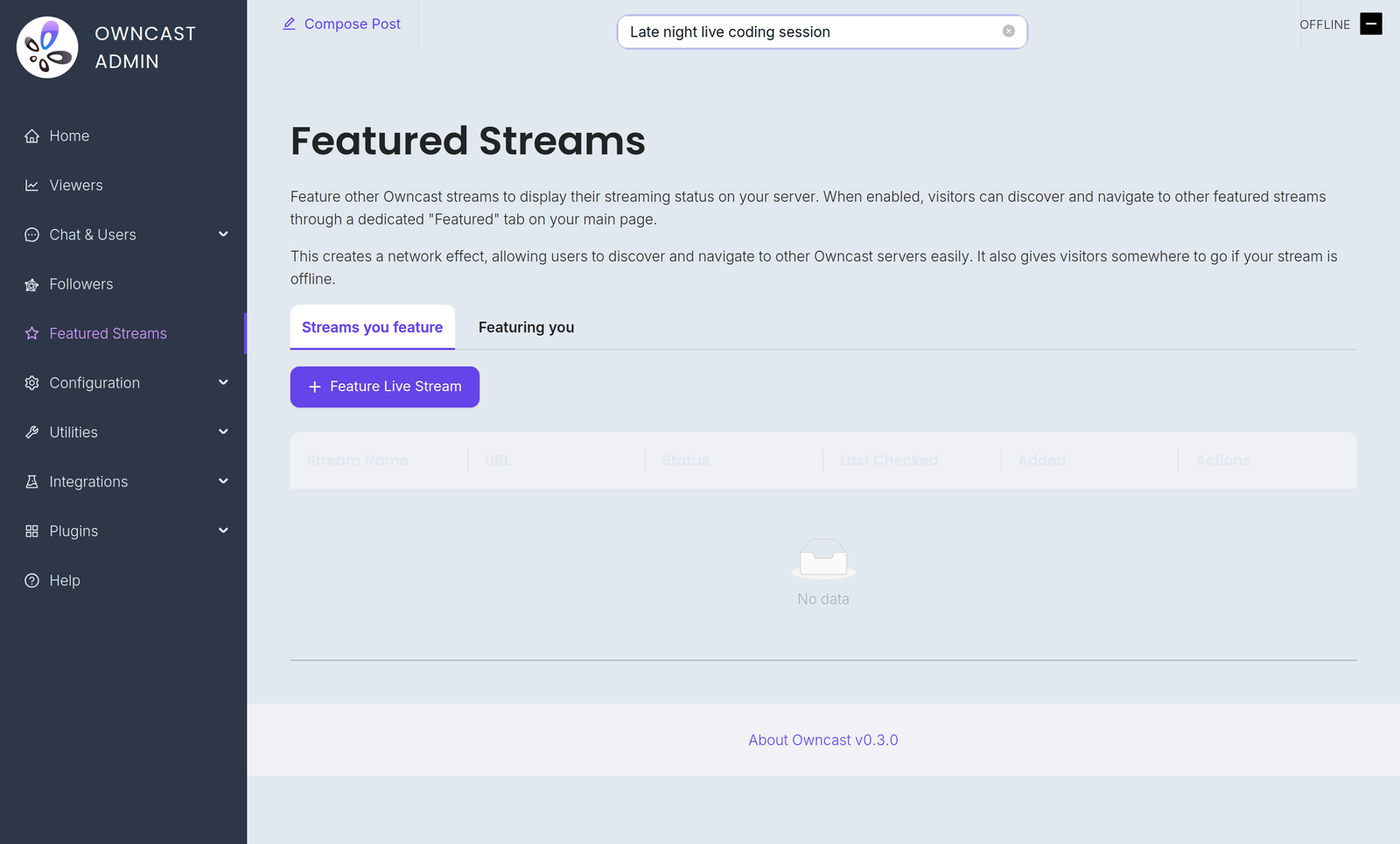Screen dimensions: 1400x844
Task: Click the Followers fediverse icon
Action: (32, 284)
